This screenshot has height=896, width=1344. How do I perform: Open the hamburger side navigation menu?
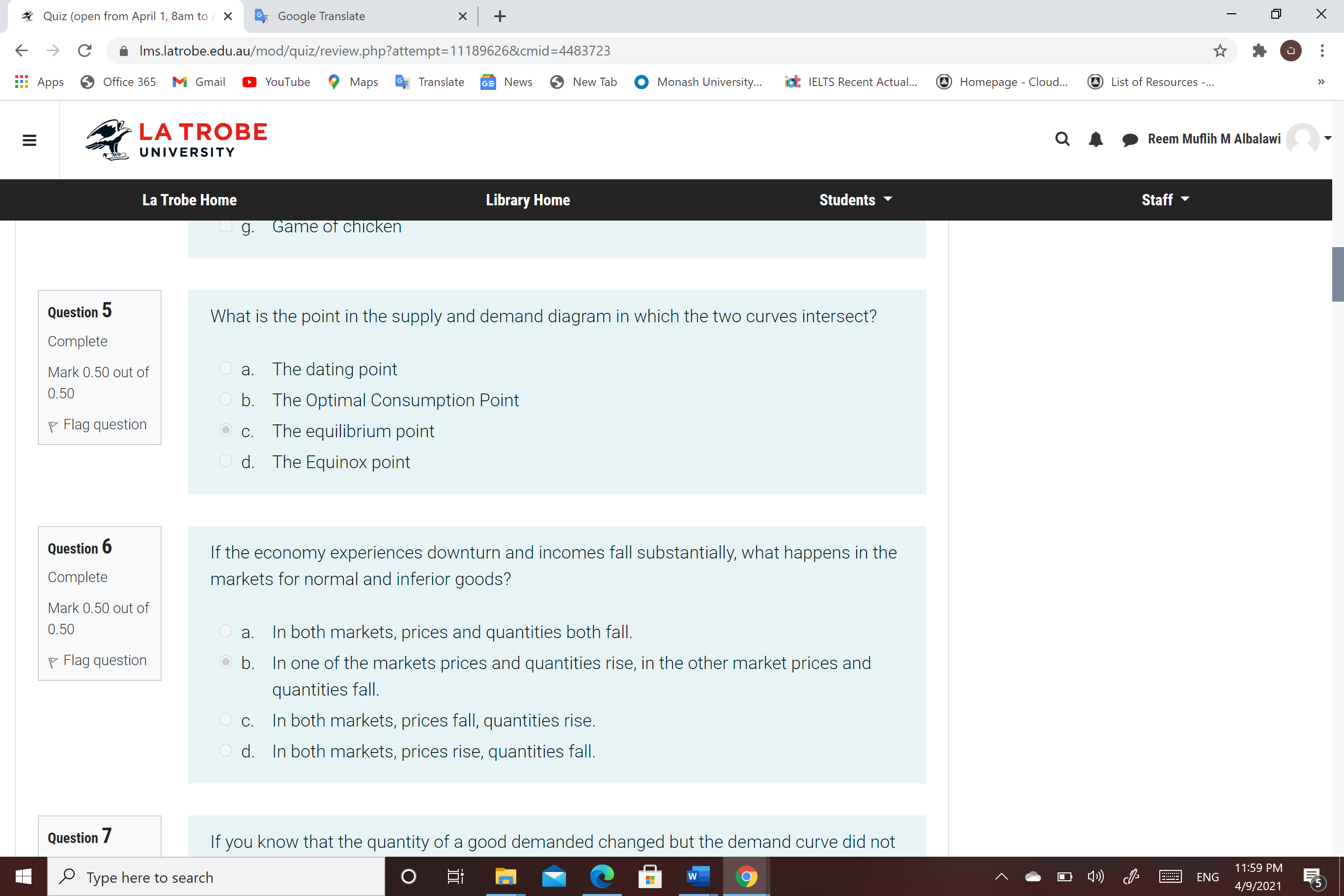(29, 140)
